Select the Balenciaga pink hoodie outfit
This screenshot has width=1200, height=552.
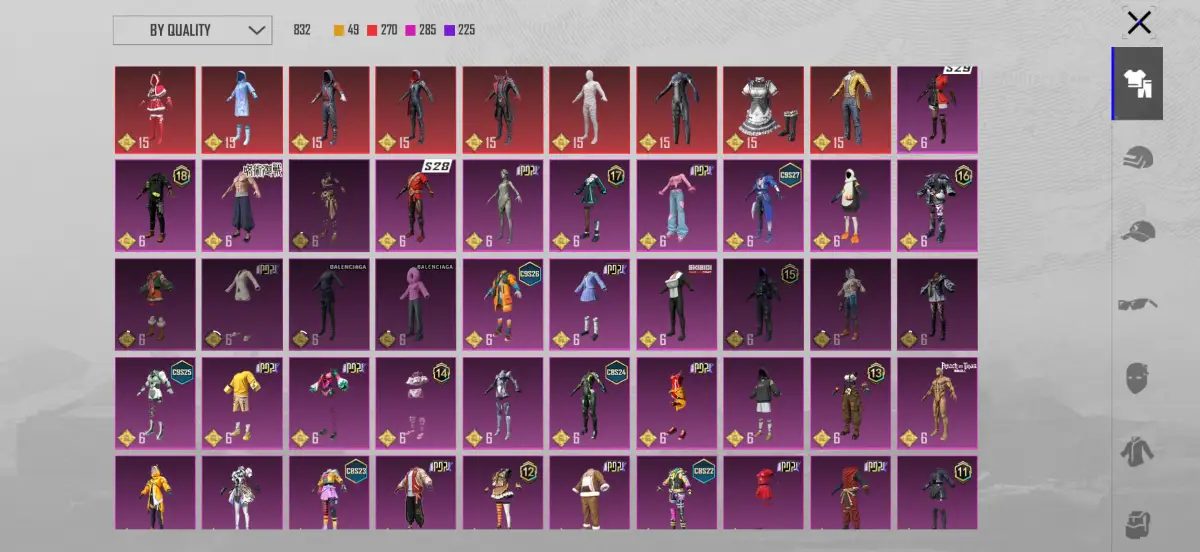pyautogui.click(x=416, y=304)
